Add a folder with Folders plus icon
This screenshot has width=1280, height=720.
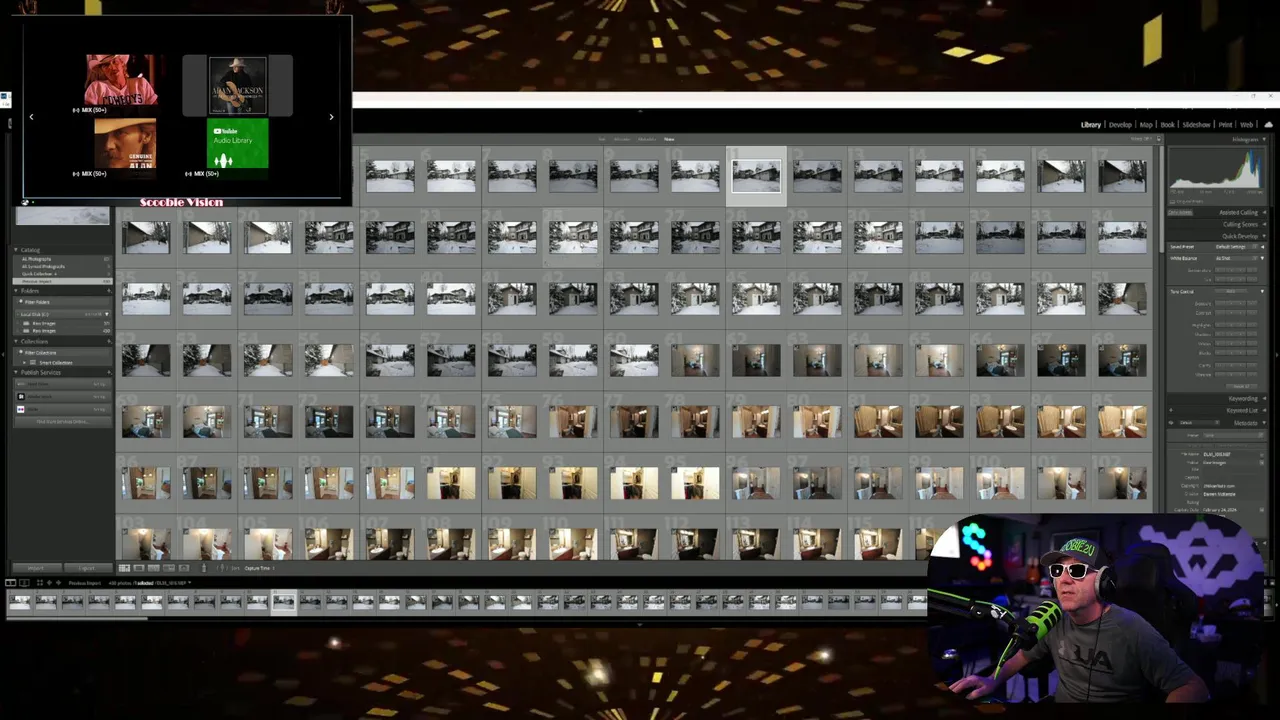pyautogui.click(x=108, y=291)
